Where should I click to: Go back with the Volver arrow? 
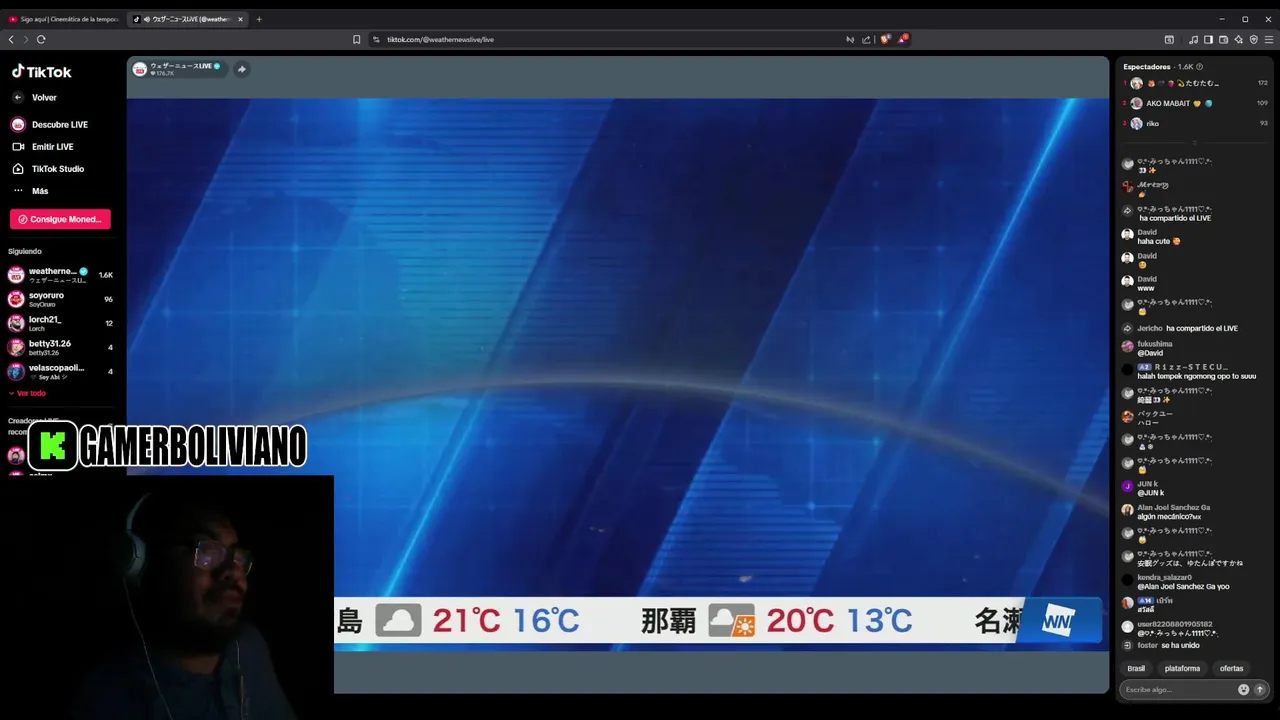click(18, 98)
